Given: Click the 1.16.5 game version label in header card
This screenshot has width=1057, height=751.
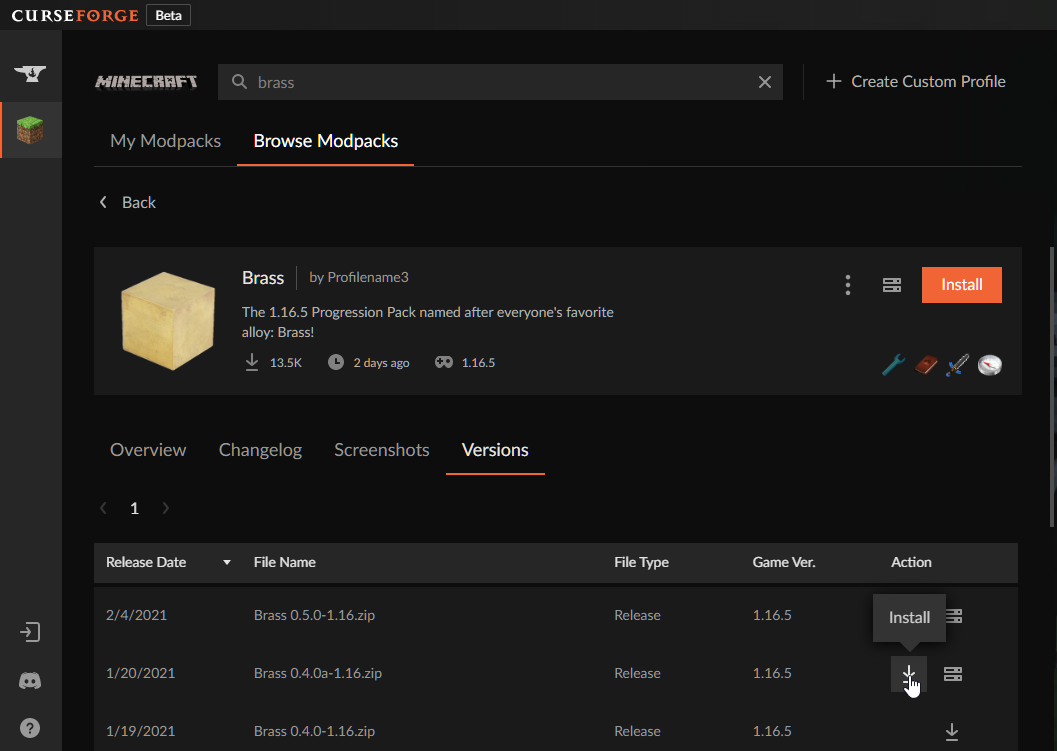Looking at the screenshot, I should click(478, 363).
